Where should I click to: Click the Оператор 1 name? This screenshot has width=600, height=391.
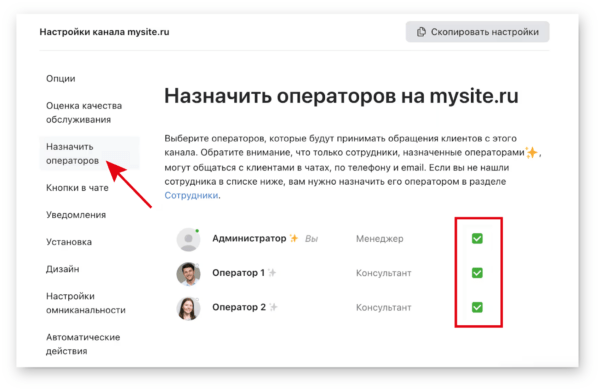(x=238, y=273)
